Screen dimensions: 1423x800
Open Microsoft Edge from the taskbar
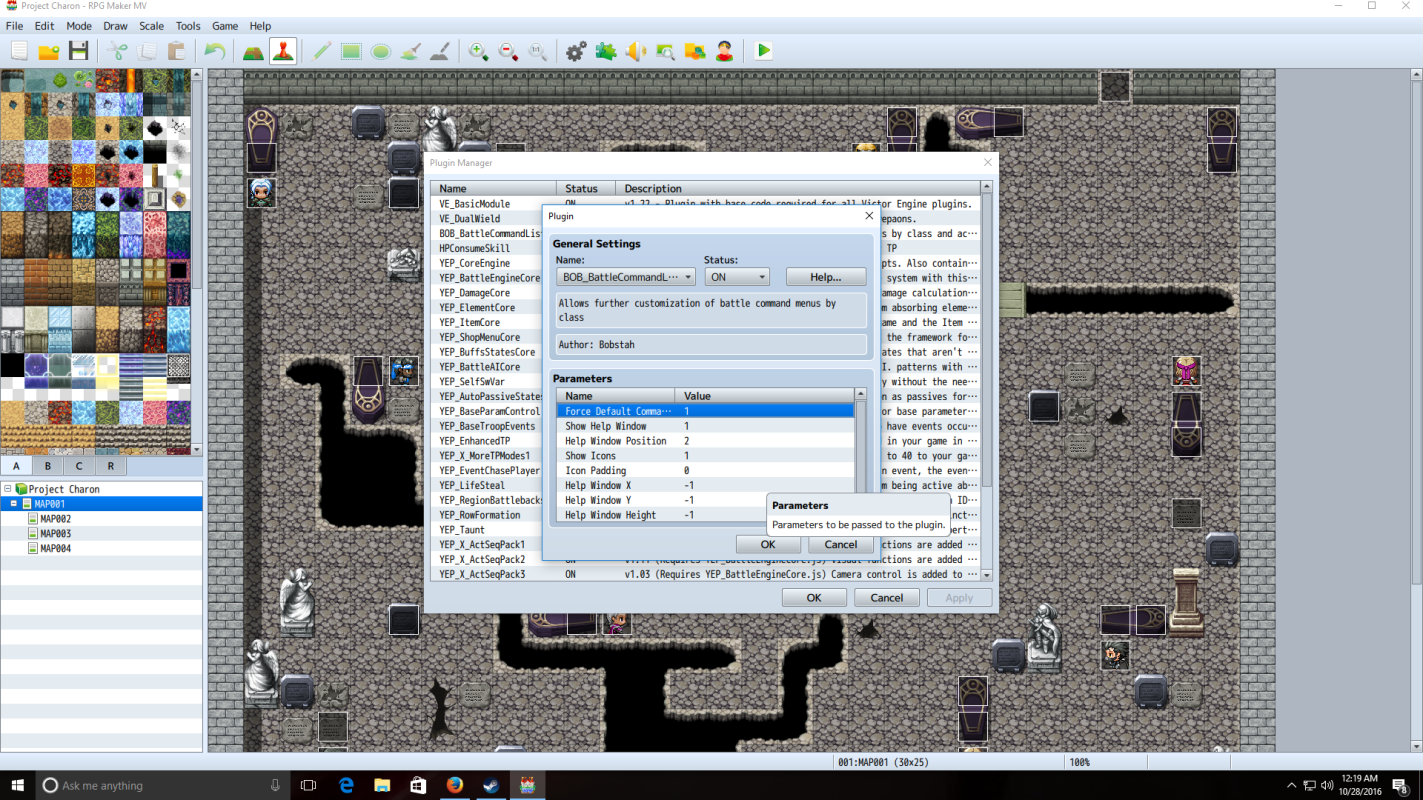click(x=346, y=785)
